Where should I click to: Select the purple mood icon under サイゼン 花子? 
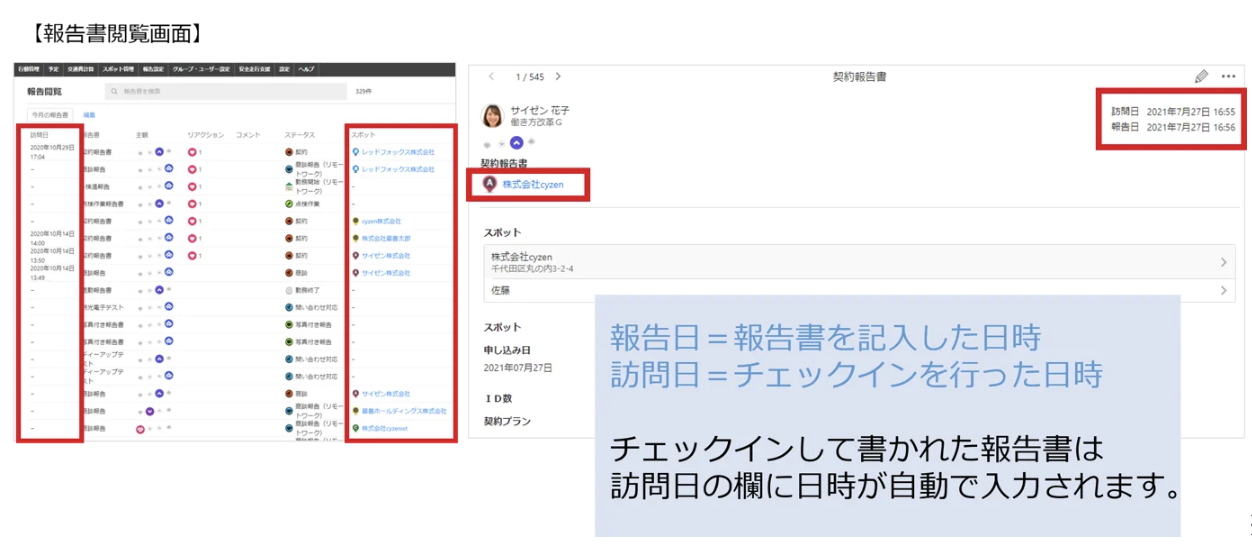(516, 143)
